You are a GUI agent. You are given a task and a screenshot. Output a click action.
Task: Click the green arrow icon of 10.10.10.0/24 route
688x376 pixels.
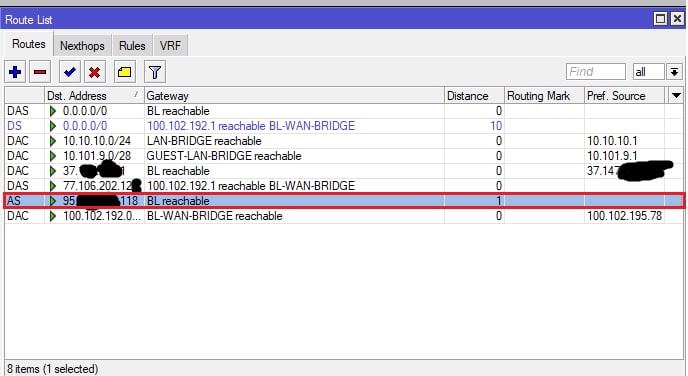pyautogui.click(x=53, y=141)
